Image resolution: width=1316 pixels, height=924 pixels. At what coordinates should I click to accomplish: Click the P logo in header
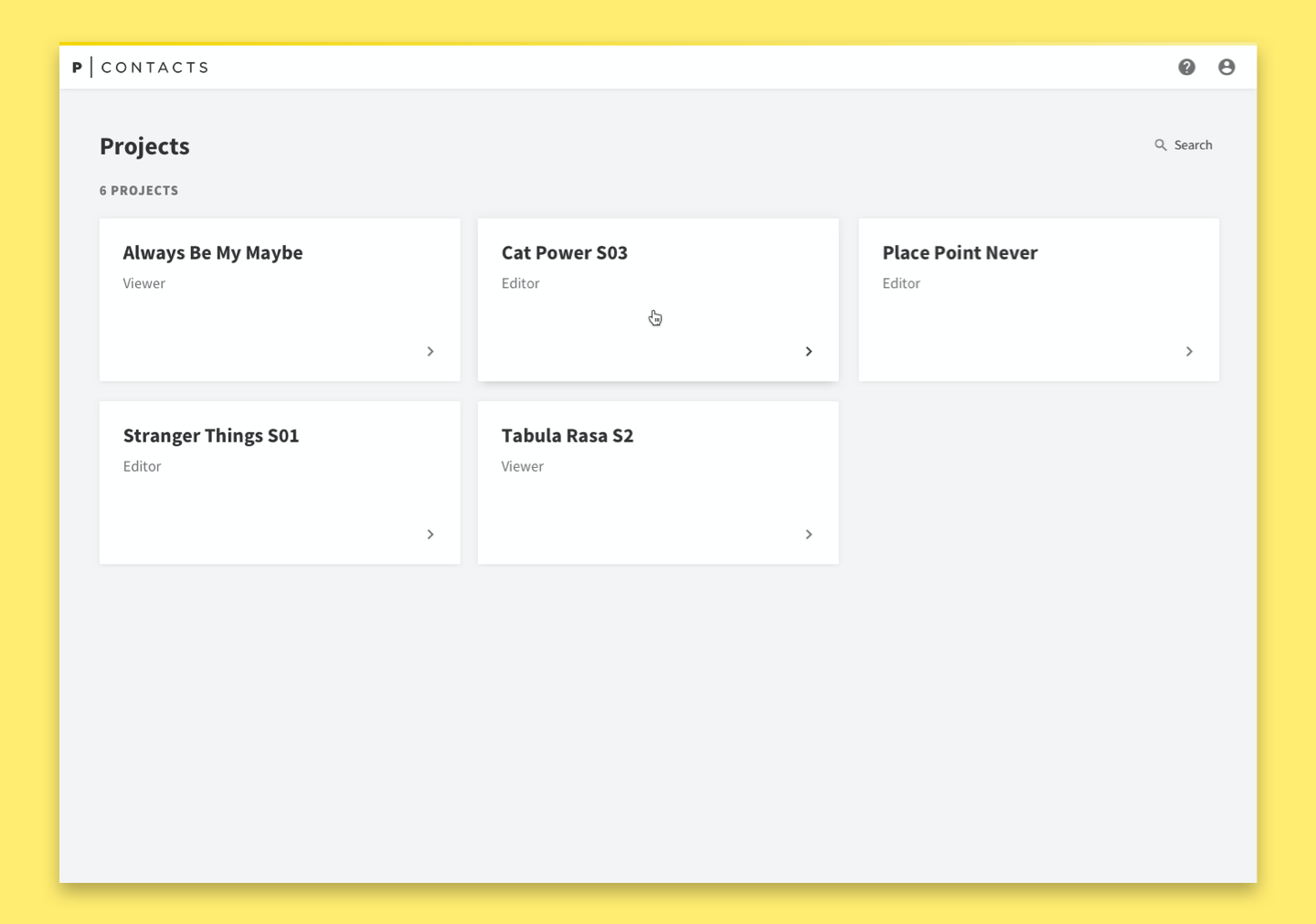click(78, 68)
